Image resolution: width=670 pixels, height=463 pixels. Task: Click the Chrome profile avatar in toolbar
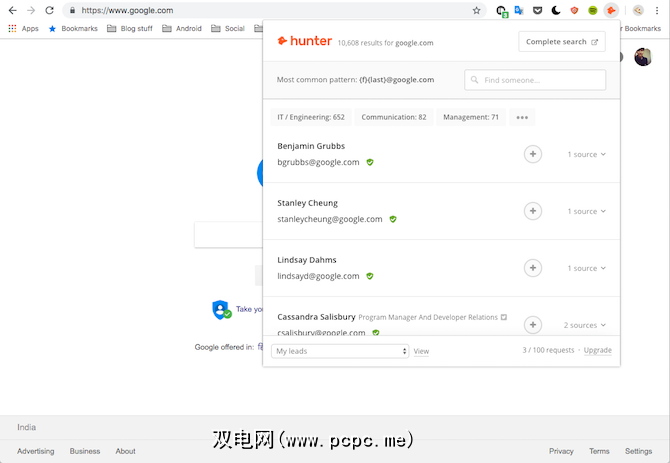tap(638, 10)
